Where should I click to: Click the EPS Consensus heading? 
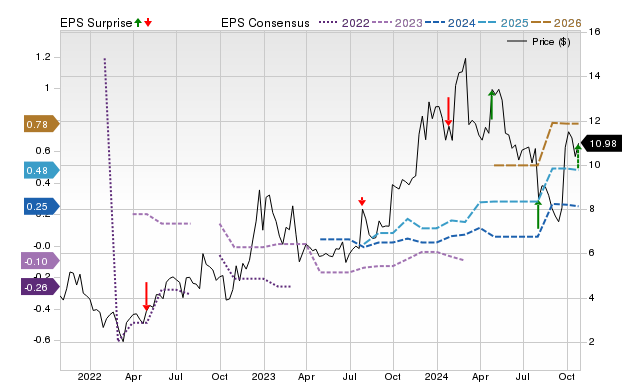tap(265, 23)
